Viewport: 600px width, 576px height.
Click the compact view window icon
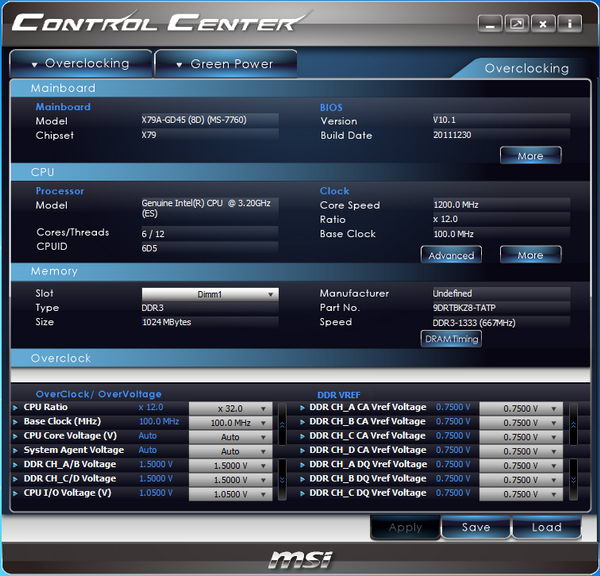coord(516,24)
